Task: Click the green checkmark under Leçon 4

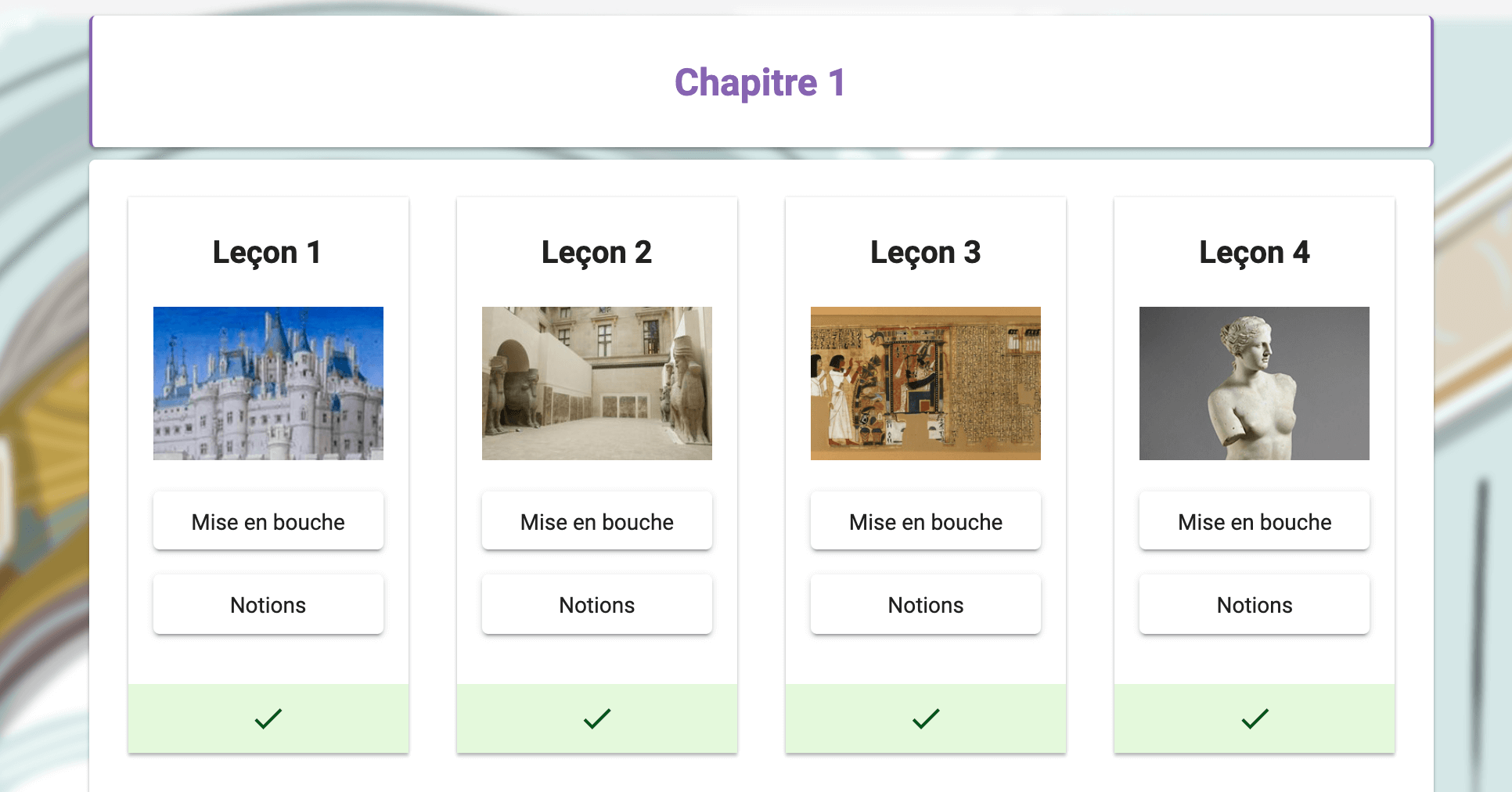Action: click(x=1254, y=718)
